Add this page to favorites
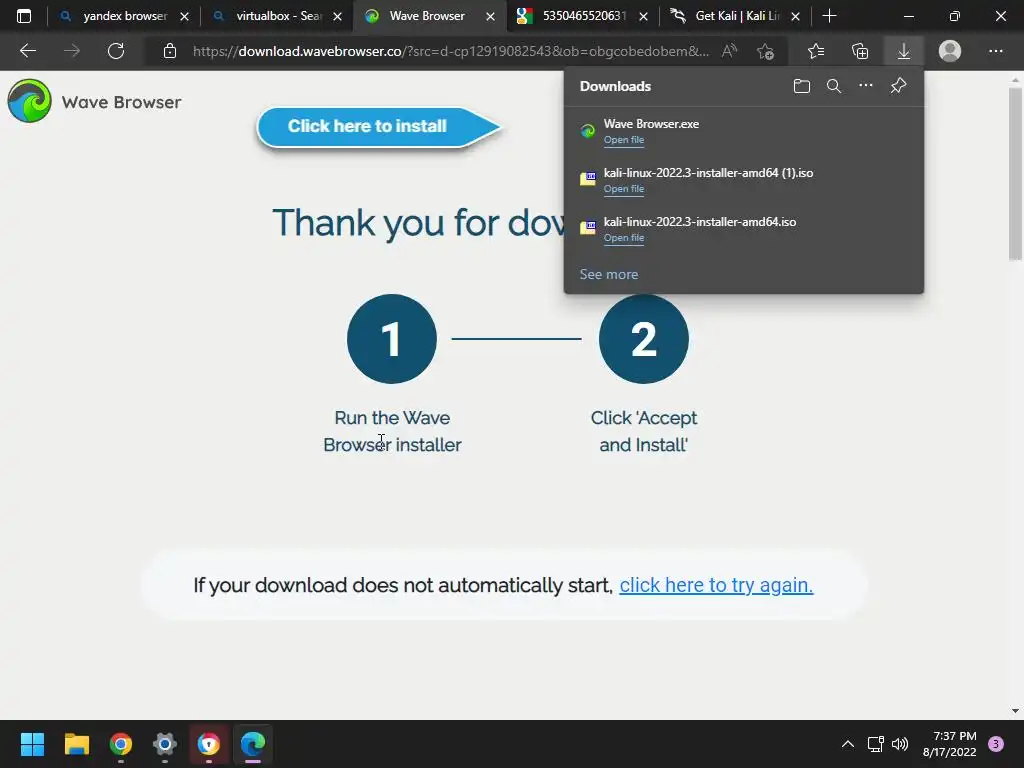Image resolution: width=1024 pixels, height=768 pixels. click(765, 51)
